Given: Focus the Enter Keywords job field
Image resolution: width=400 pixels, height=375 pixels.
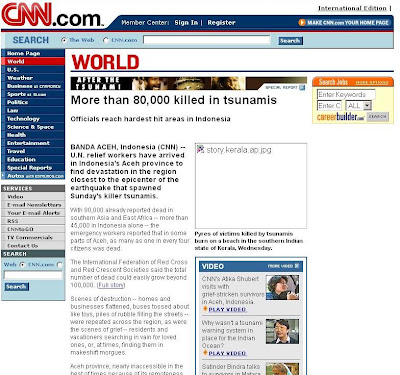Looking at the screenshot, I should 346,95.
